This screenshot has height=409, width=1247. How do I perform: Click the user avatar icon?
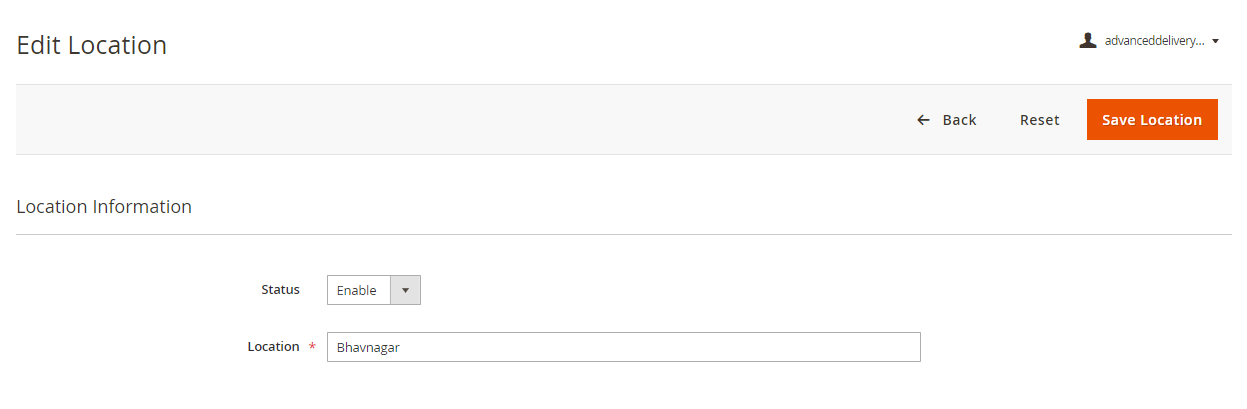1088,41
